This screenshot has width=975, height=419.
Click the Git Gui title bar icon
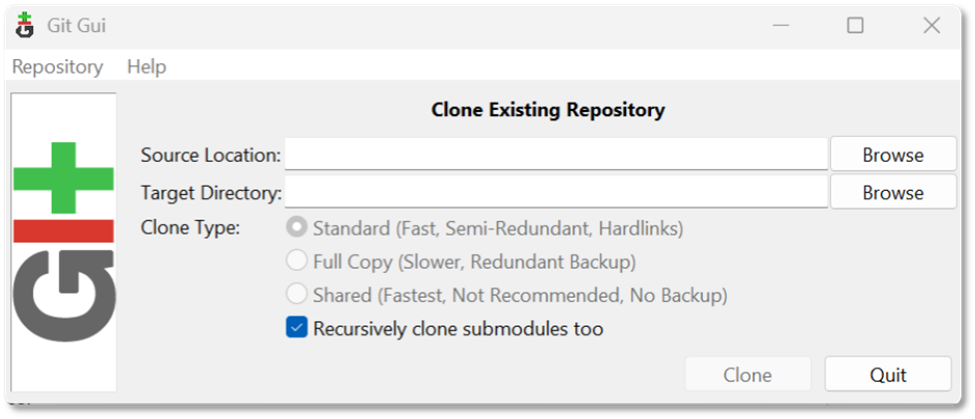coord(25,26)
